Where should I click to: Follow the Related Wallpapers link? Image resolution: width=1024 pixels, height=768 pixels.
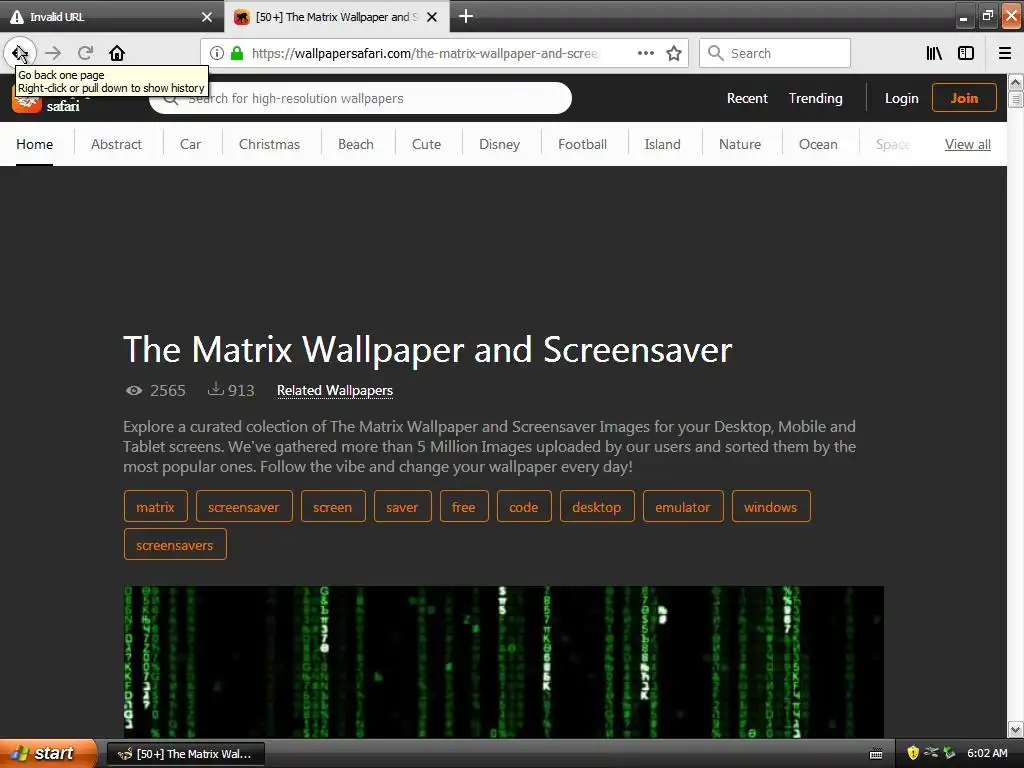(x=335, y=391)
